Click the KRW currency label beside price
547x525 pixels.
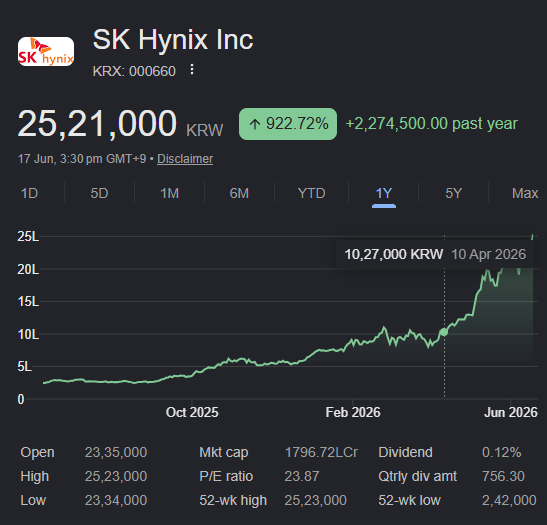click(x=205, y=130)
